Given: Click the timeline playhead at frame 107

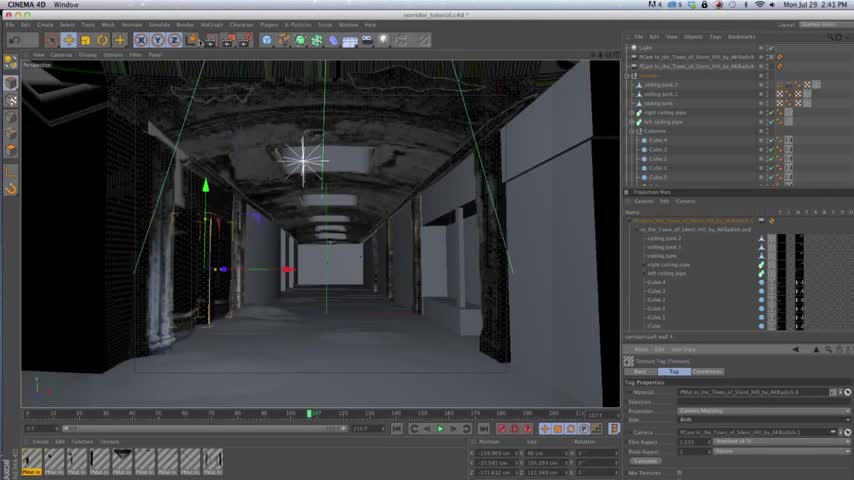Looking at the screenshot, I should (x=309, y=414).
